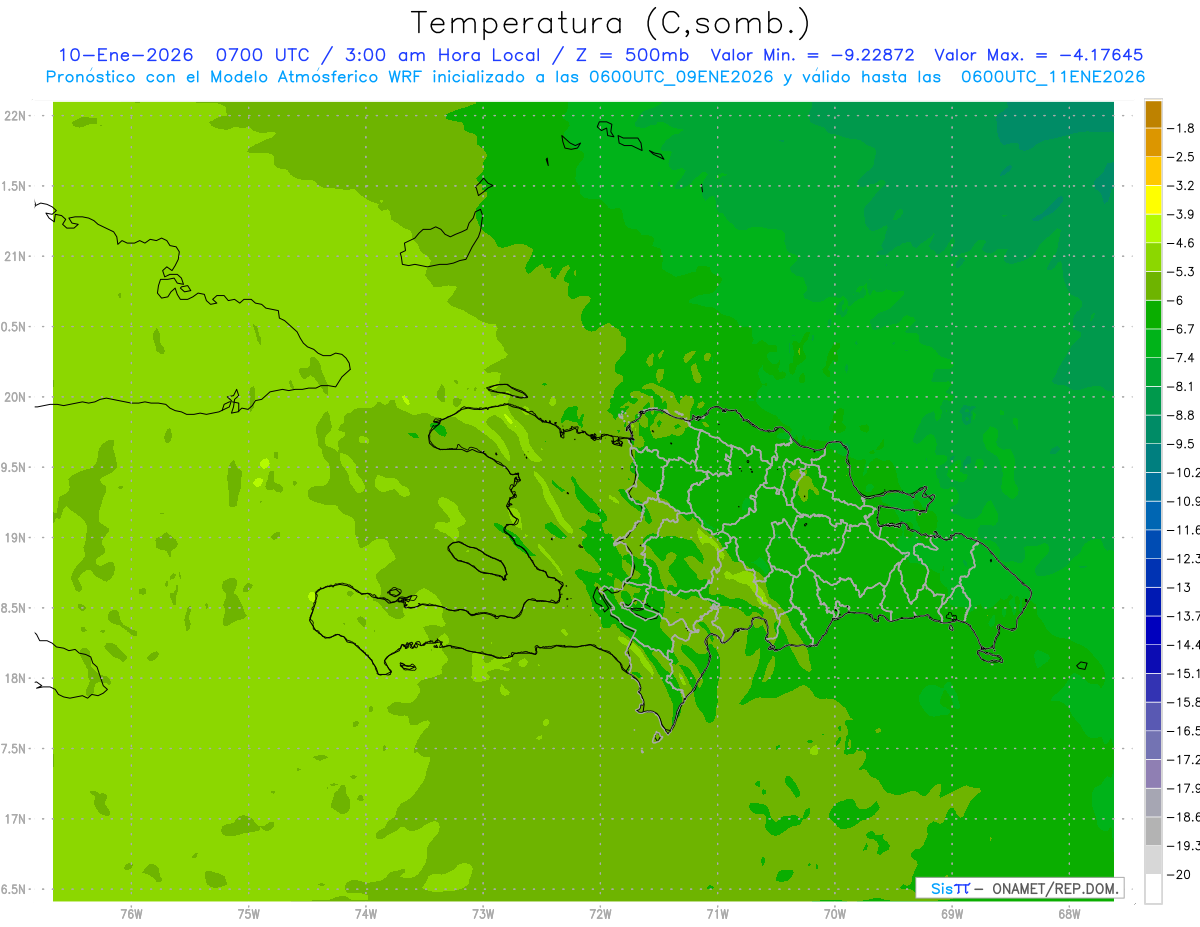Screen dimensions: 1200x927
Task: Click the -2.5 colorbar value
Action: 1182,157
